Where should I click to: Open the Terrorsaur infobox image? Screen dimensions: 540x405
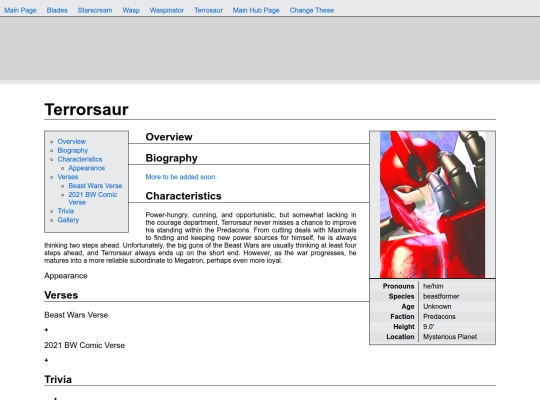coord(432,204)
